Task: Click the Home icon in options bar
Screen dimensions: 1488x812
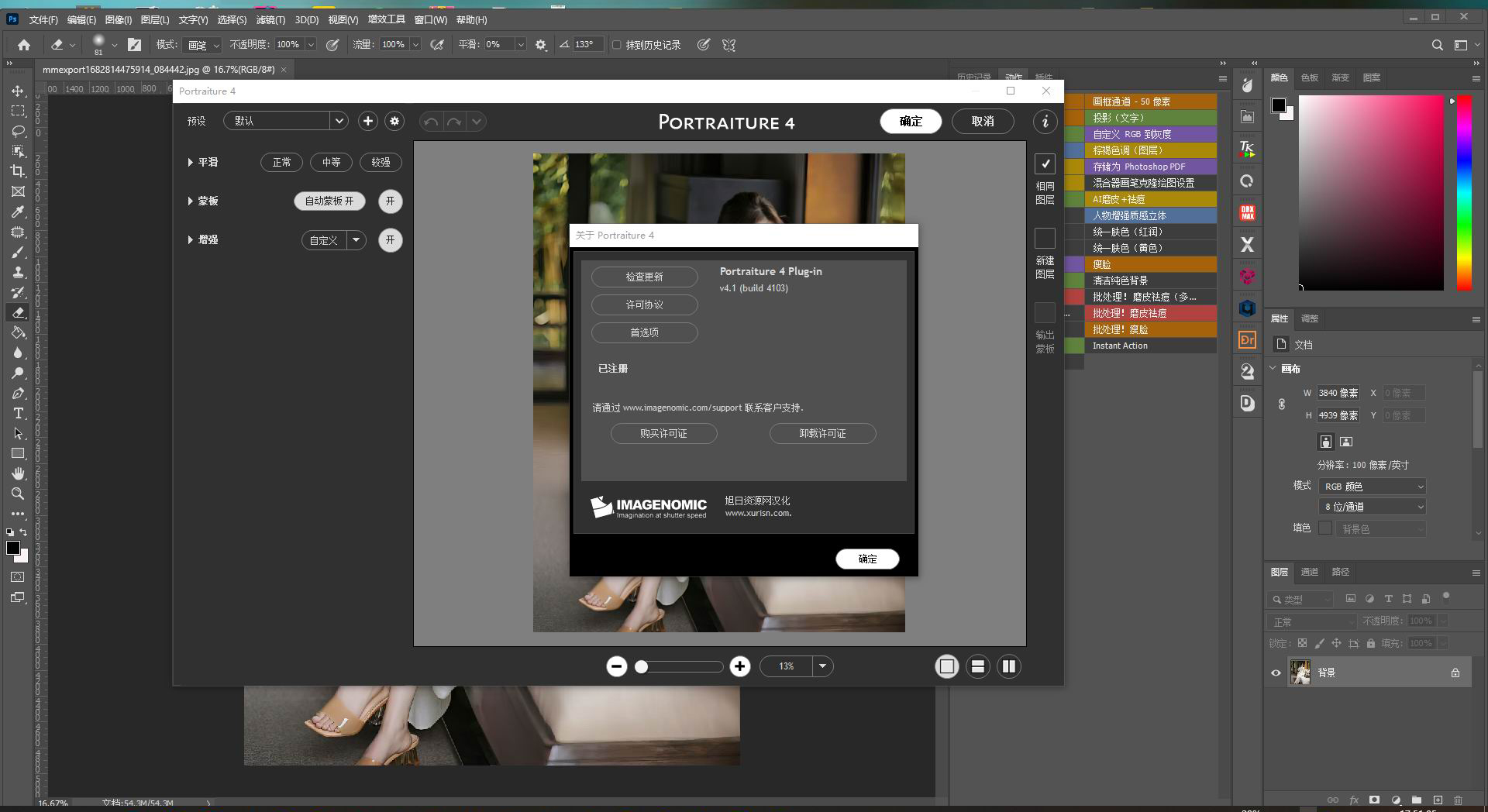Action: 24,45
